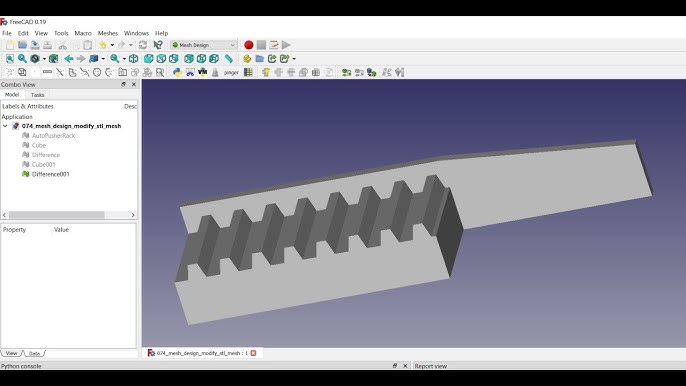
Task: Select the hidden Cube001 object
Action: [43, 165]
